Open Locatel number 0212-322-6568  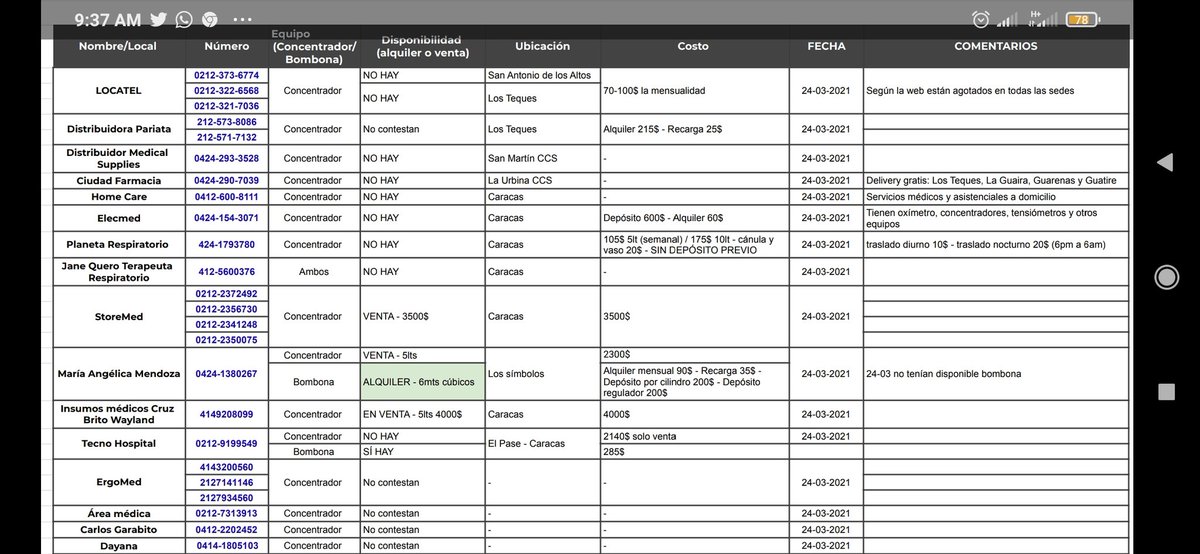click(226, 91)
